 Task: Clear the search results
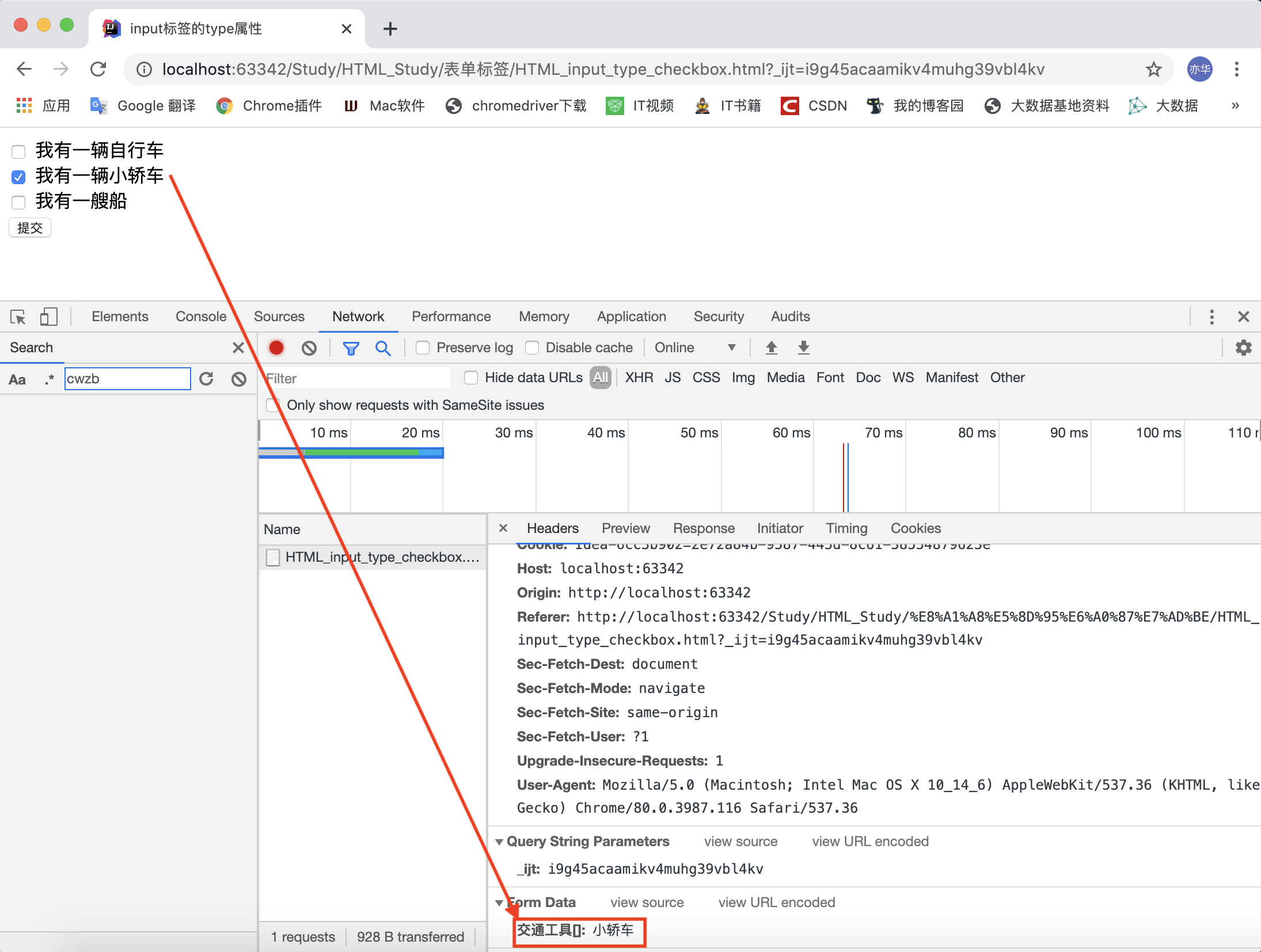pyautogui.click(x=239, y=379)
